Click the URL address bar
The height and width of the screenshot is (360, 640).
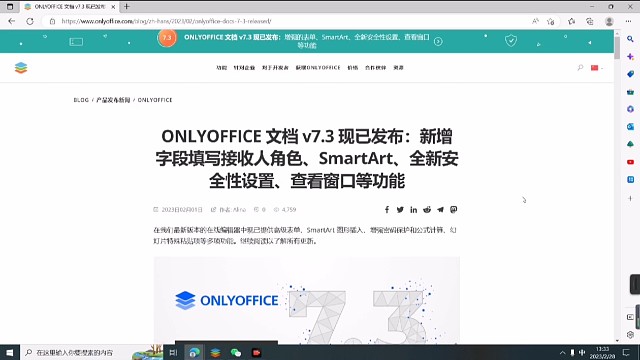click(x=286, y=21)
